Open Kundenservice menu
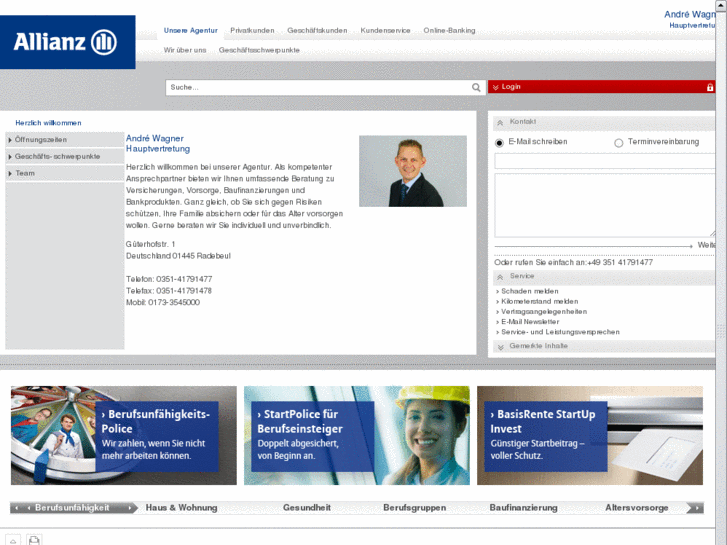Image resolution: width=727 pixels, height=545 pixels. pos(385,30)
